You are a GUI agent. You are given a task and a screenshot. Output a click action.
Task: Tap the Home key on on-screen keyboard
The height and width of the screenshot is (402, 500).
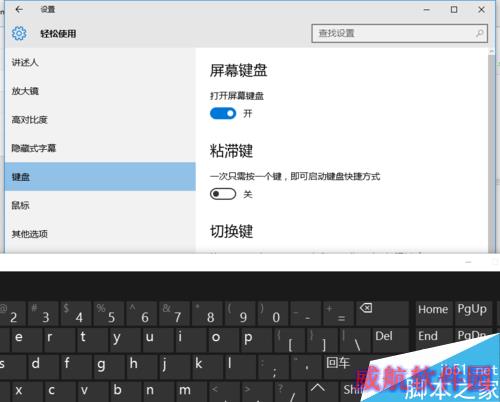pos(433,313)
